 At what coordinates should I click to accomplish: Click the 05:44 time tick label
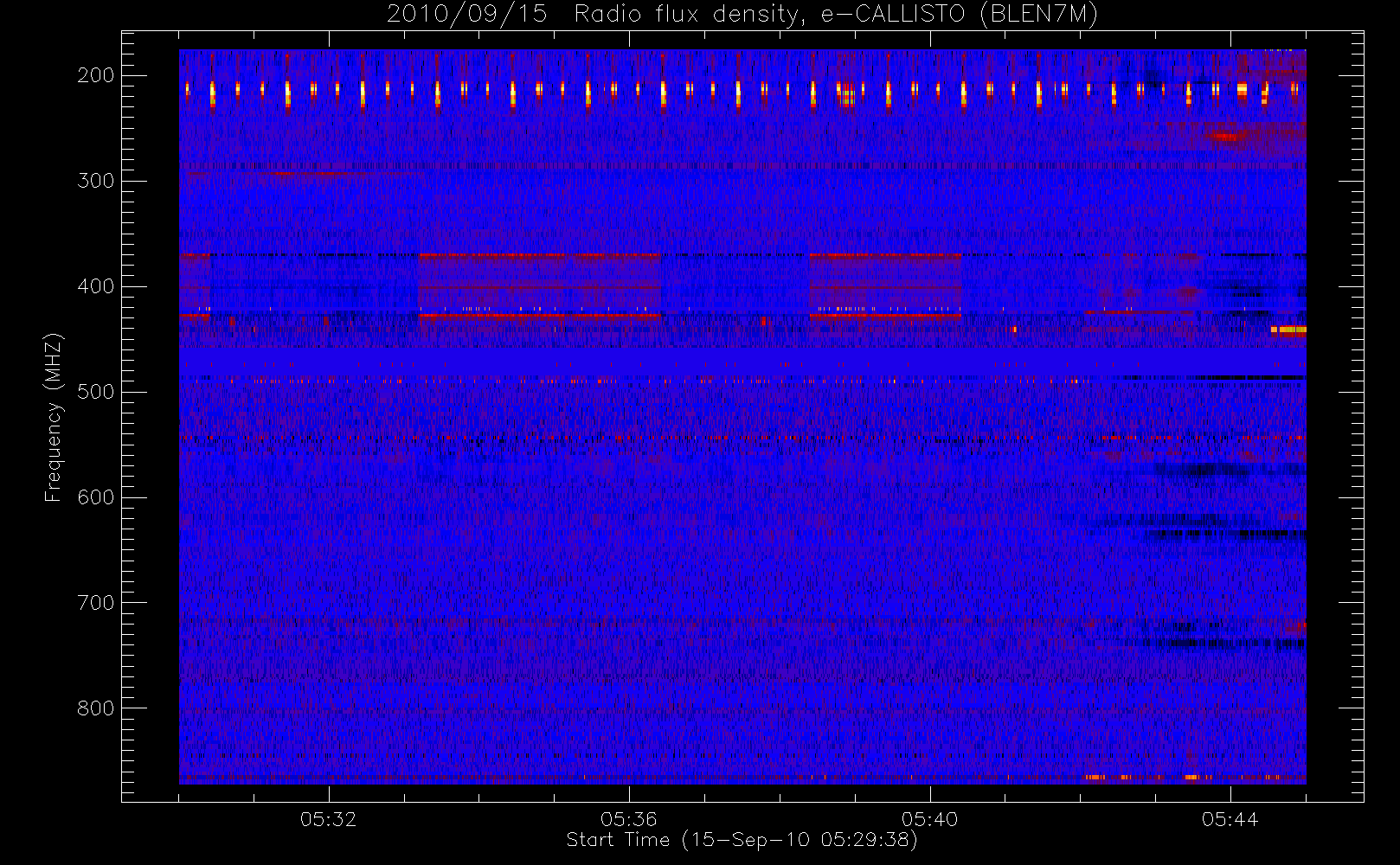point(1230,819)
